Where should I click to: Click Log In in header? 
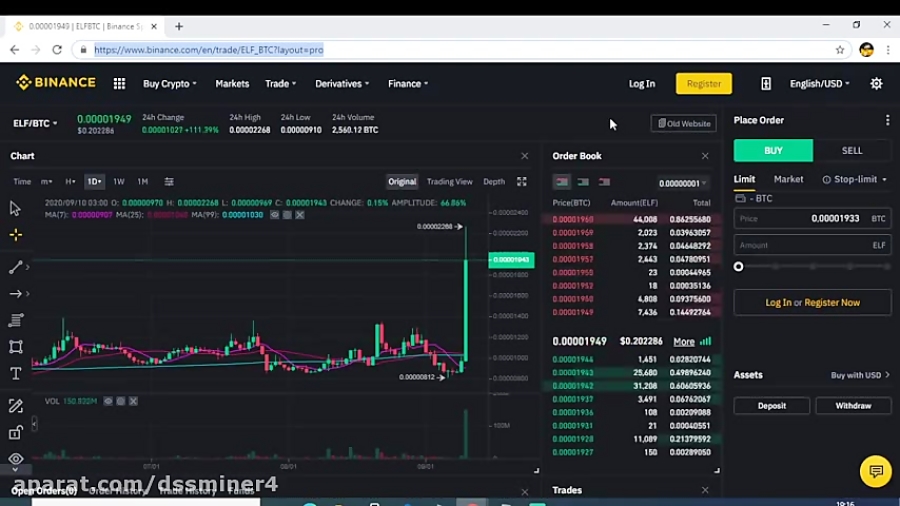pyautogui.click(x=642, y=84)
